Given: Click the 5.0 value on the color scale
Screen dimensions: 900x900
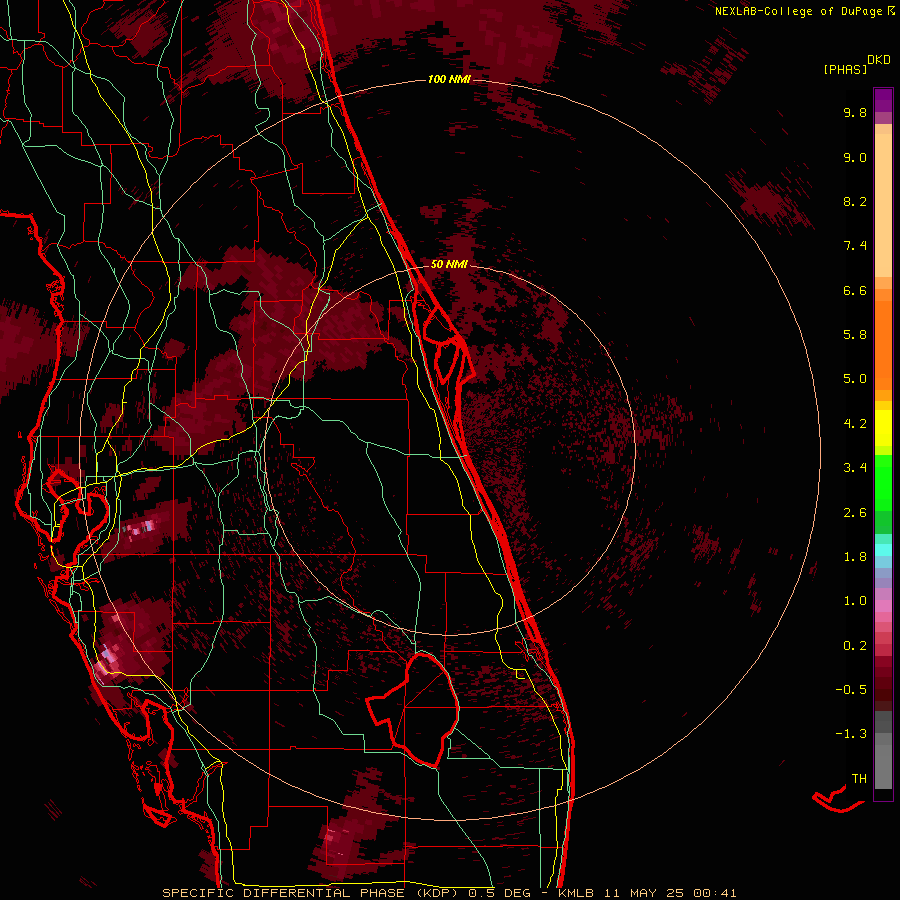Looking at the screenshot, I should click(855, 379).
